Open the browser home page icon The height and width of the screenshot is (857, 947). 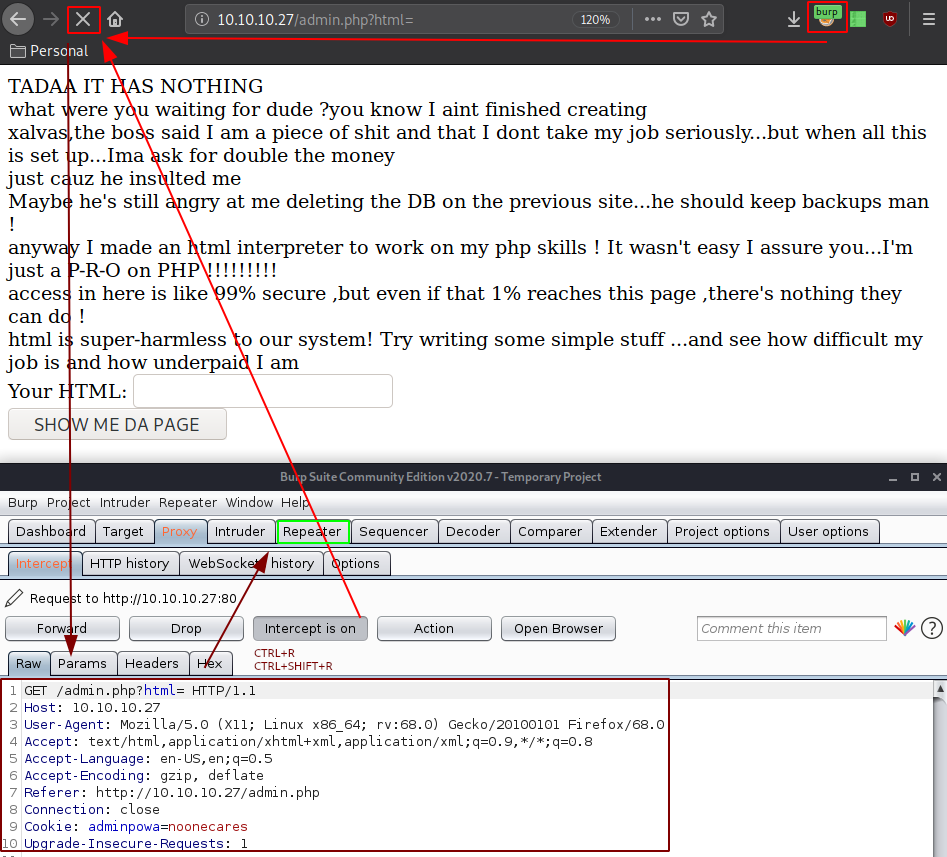point(115,19)
